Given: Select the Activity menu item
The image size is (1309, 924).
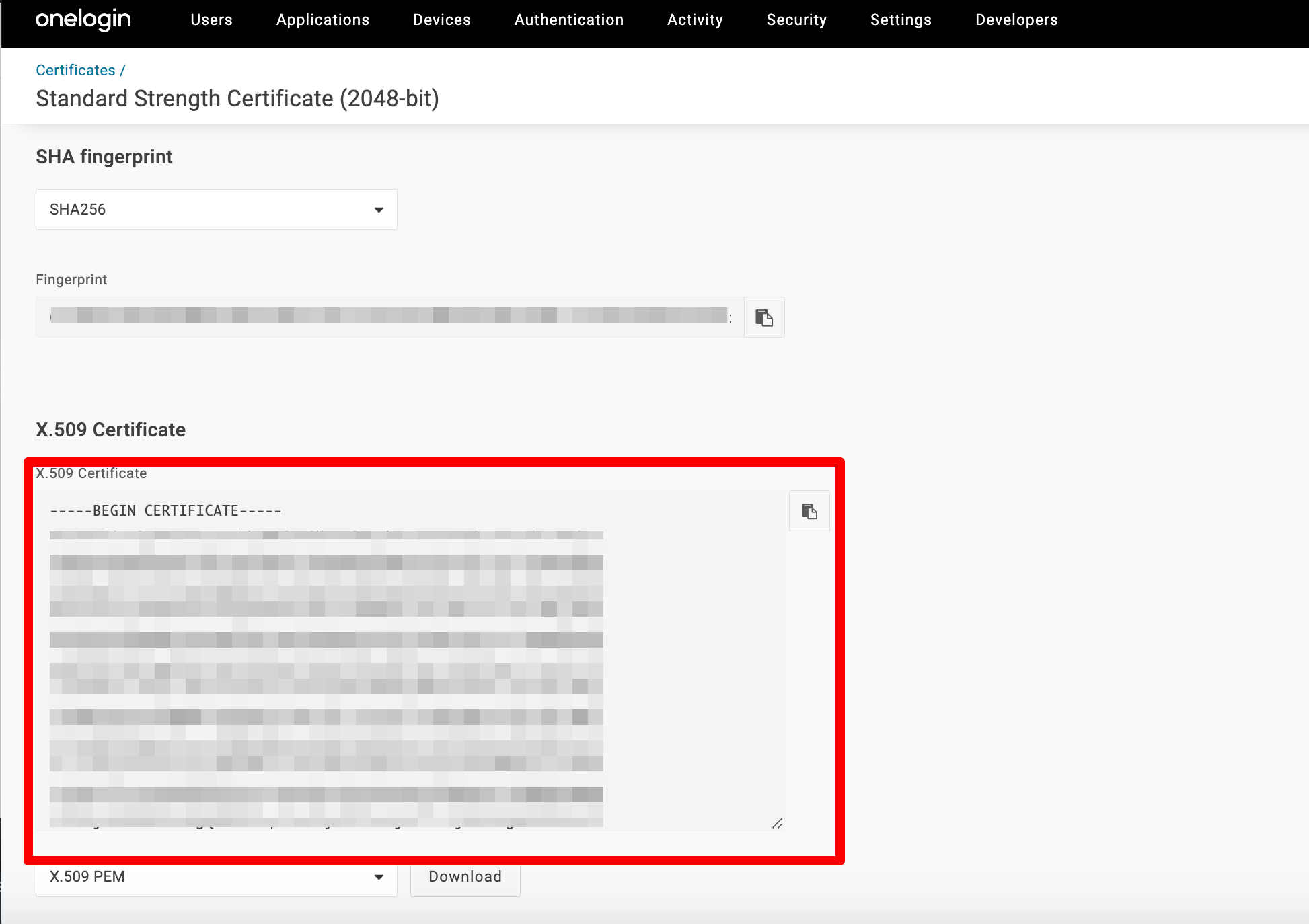Looking at the screenshot, I should [x=695, y=20].
